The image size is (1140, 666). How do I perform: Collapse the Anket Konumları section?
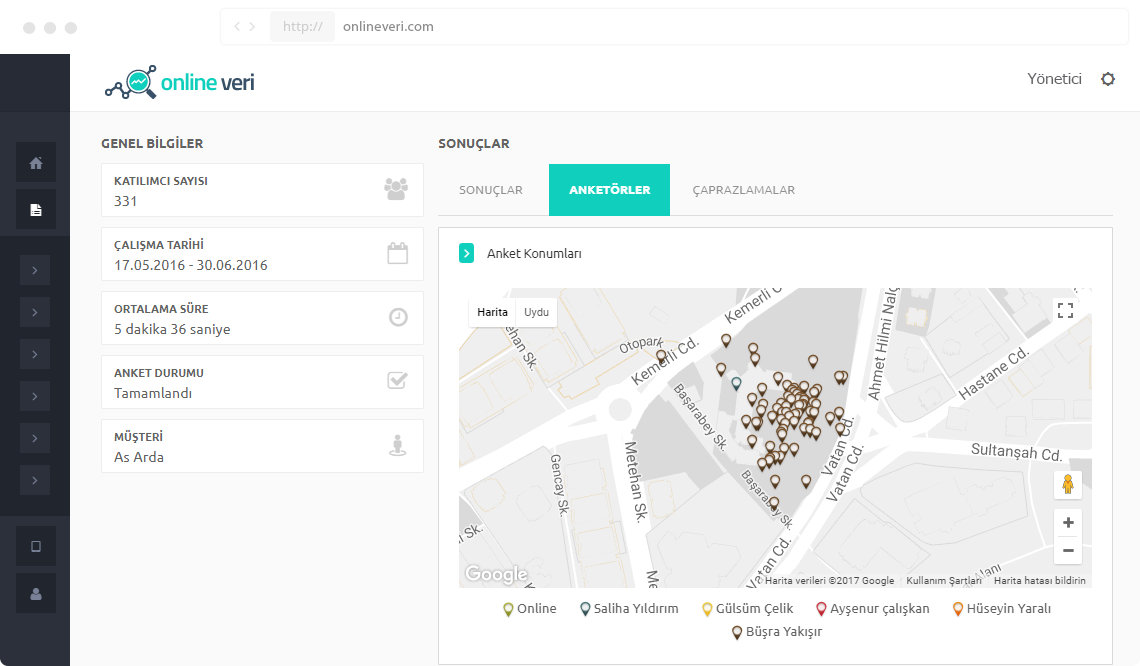[466, 253]
